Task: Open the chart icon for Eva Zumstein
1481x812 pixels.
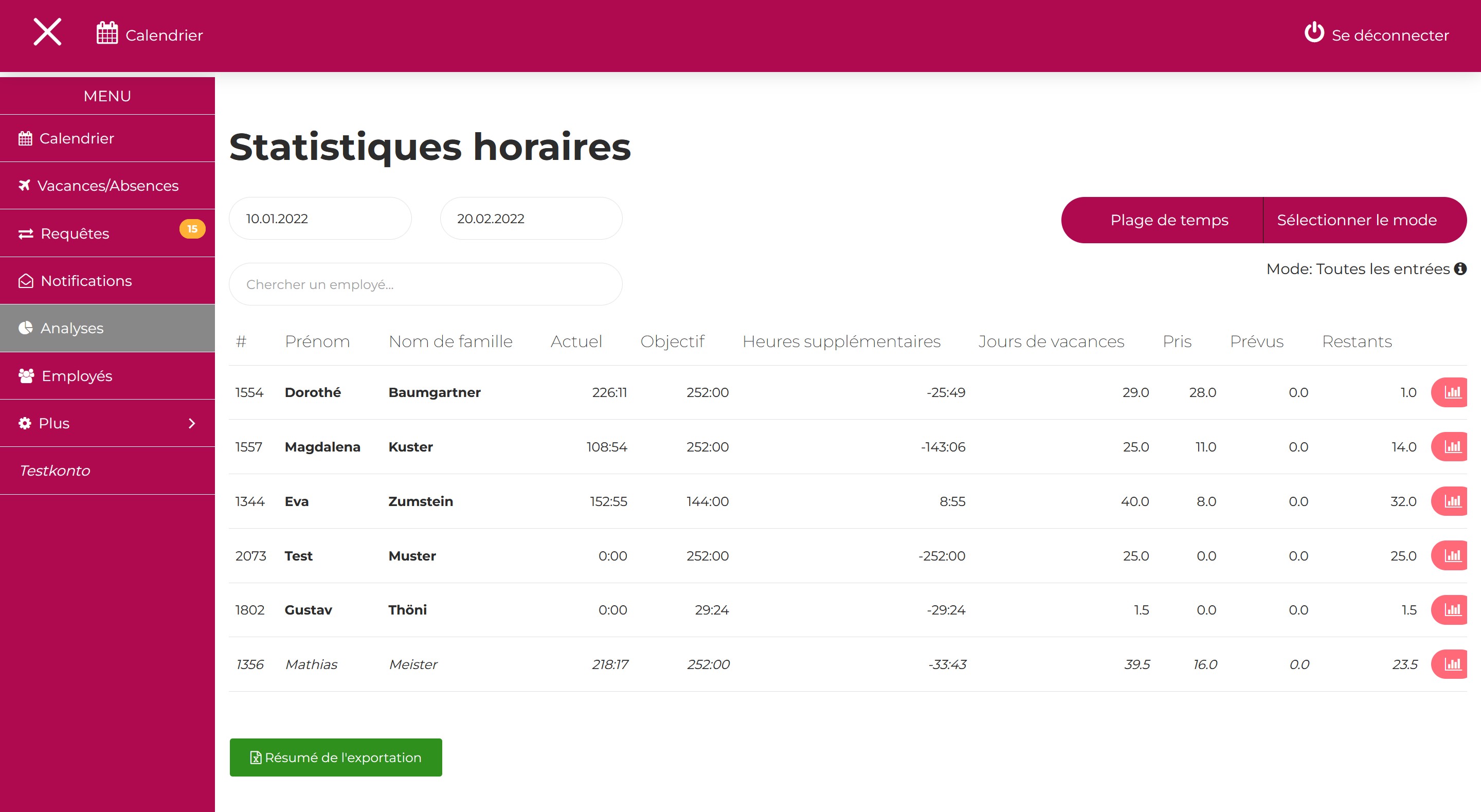Action: [1451, 501]
